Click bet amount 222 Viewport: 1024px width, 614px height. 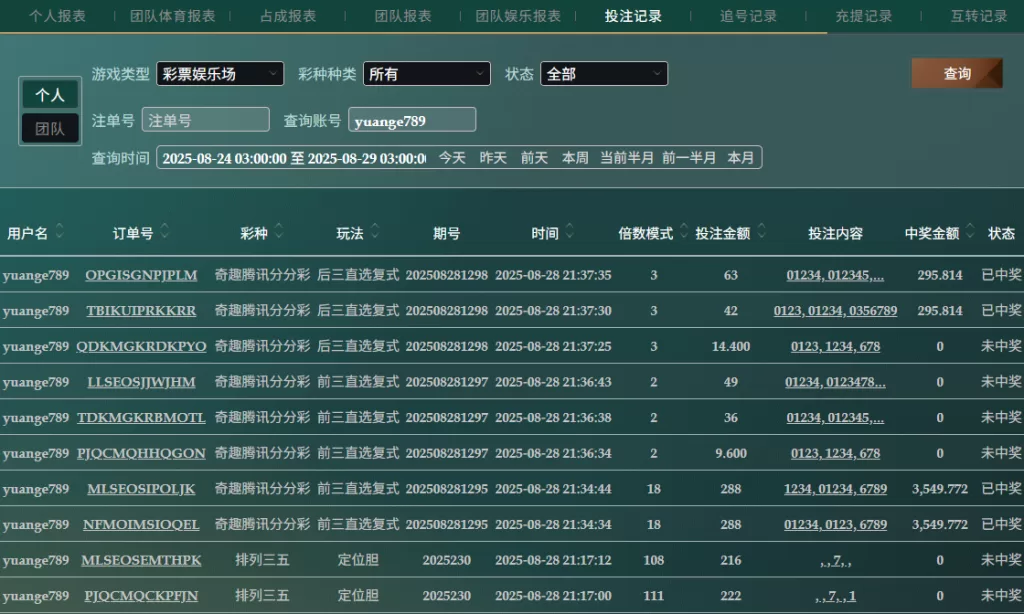pos(731,596)
